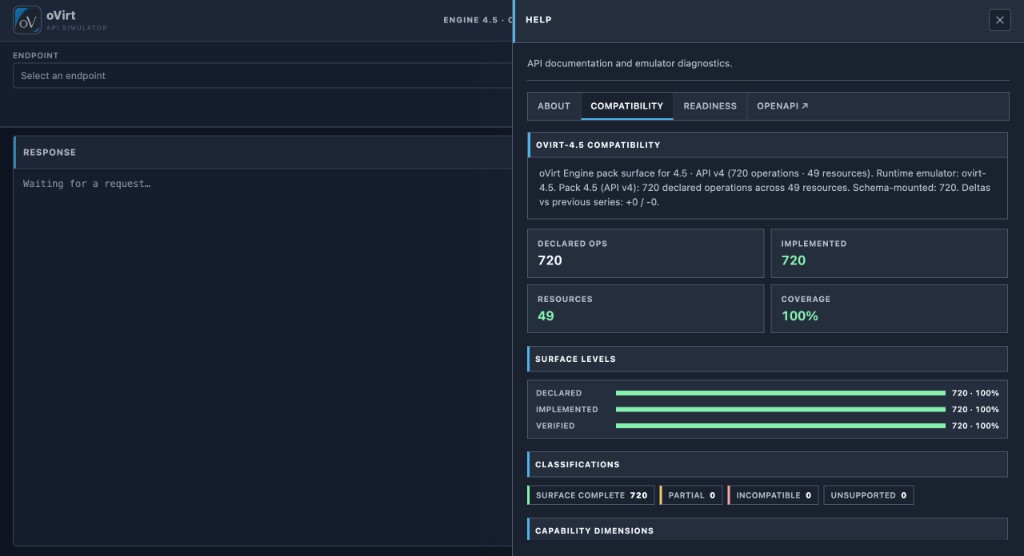Click the Declared Ops 720 card
The height and width of the screenshot is (556, 1024).
645,253
